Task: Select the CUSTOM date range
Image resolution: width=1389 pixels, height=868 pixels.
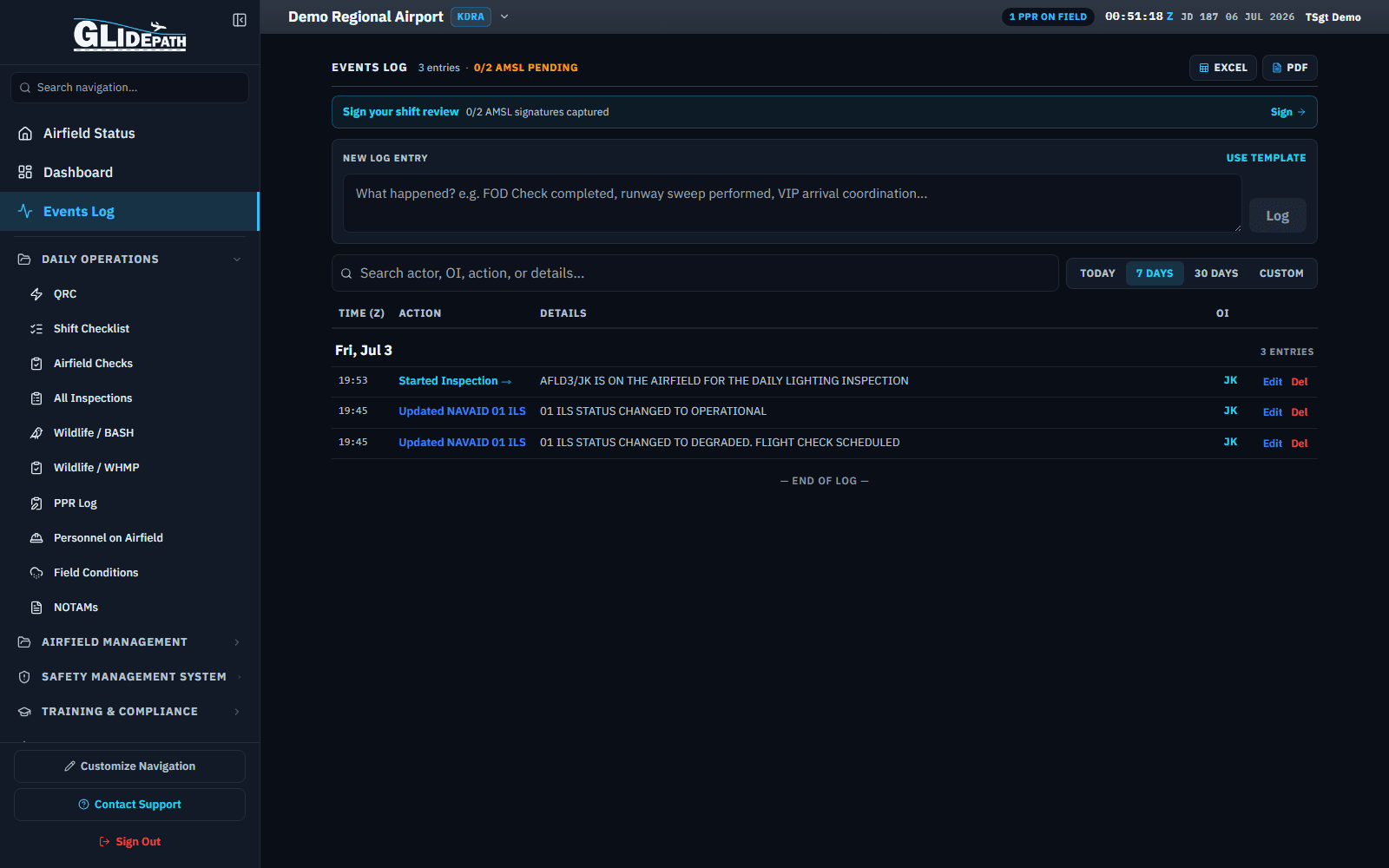Action: (x=1281, y=273)
